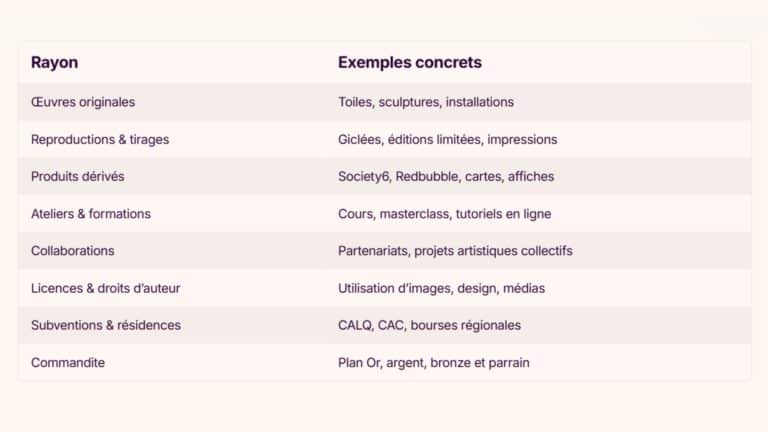Screen dimensions: 768x432
Task: Click the "Rayon" column header
Action: (55, 62)
